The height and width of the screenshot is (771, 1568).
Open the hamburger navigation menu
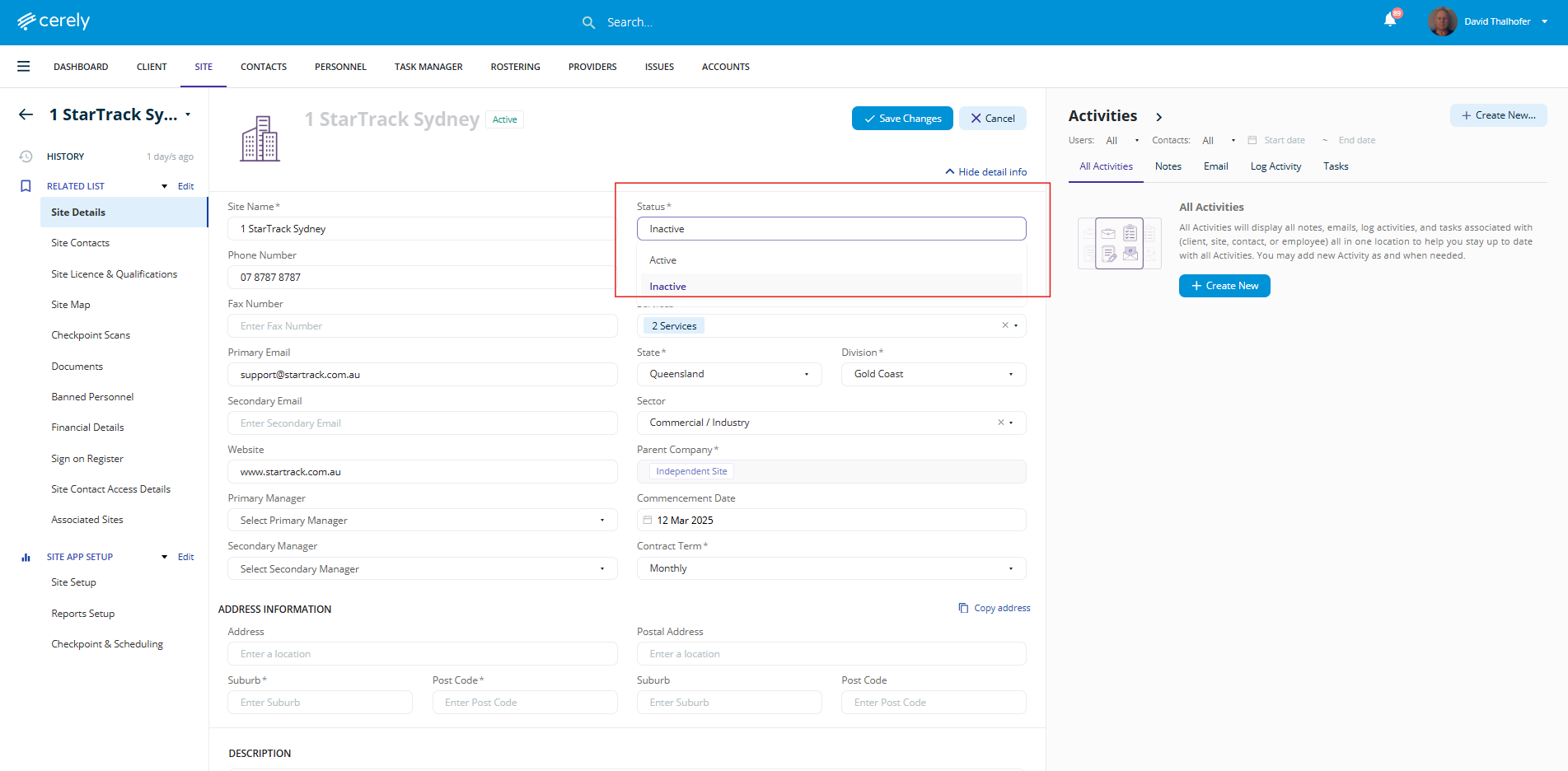coord(23,67)
